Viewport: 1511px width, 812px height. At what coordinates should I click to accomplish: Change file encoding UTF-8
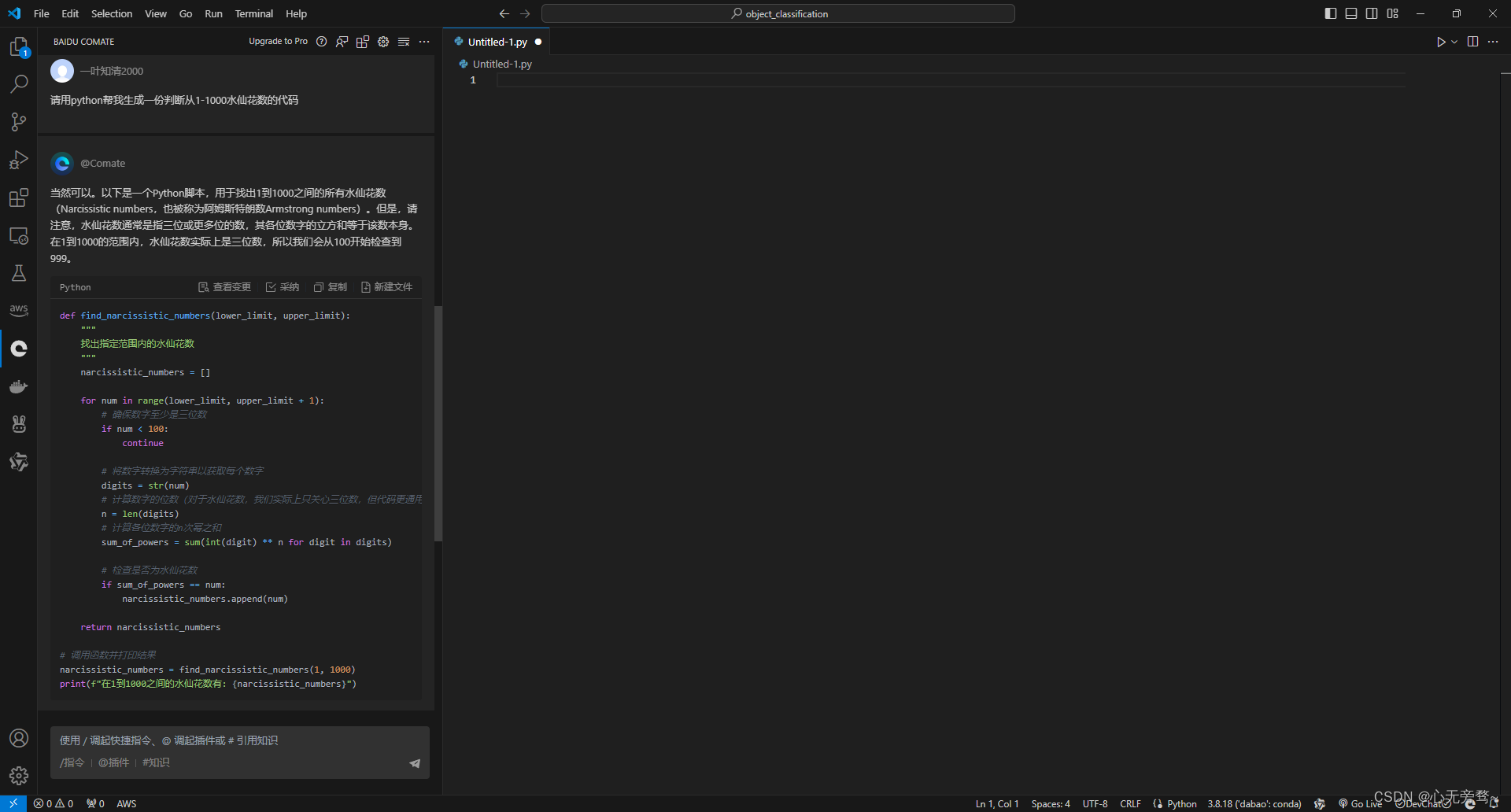1095,803
